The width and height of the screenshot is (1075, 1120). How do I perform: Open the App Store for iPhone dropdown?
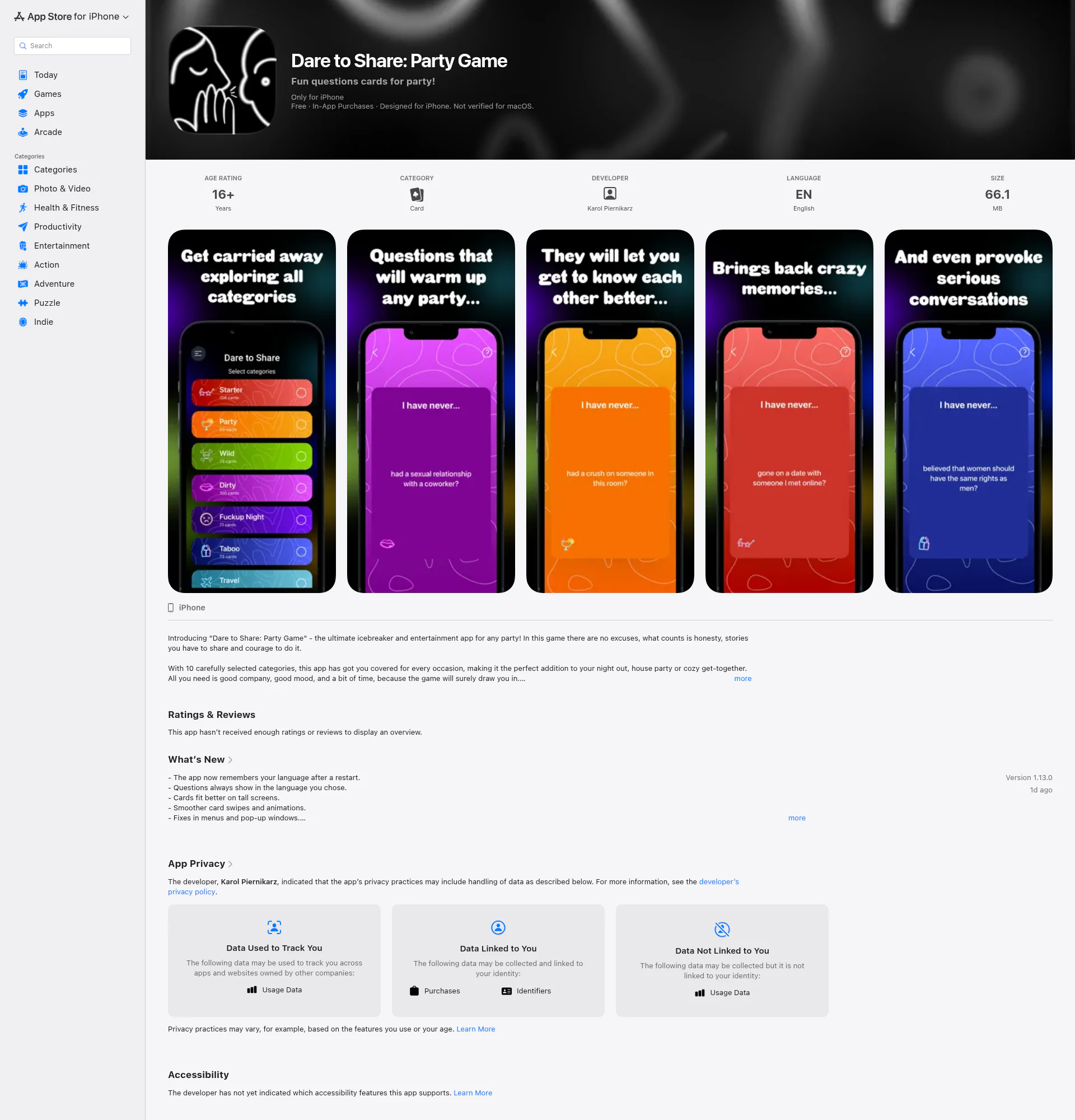72,17
